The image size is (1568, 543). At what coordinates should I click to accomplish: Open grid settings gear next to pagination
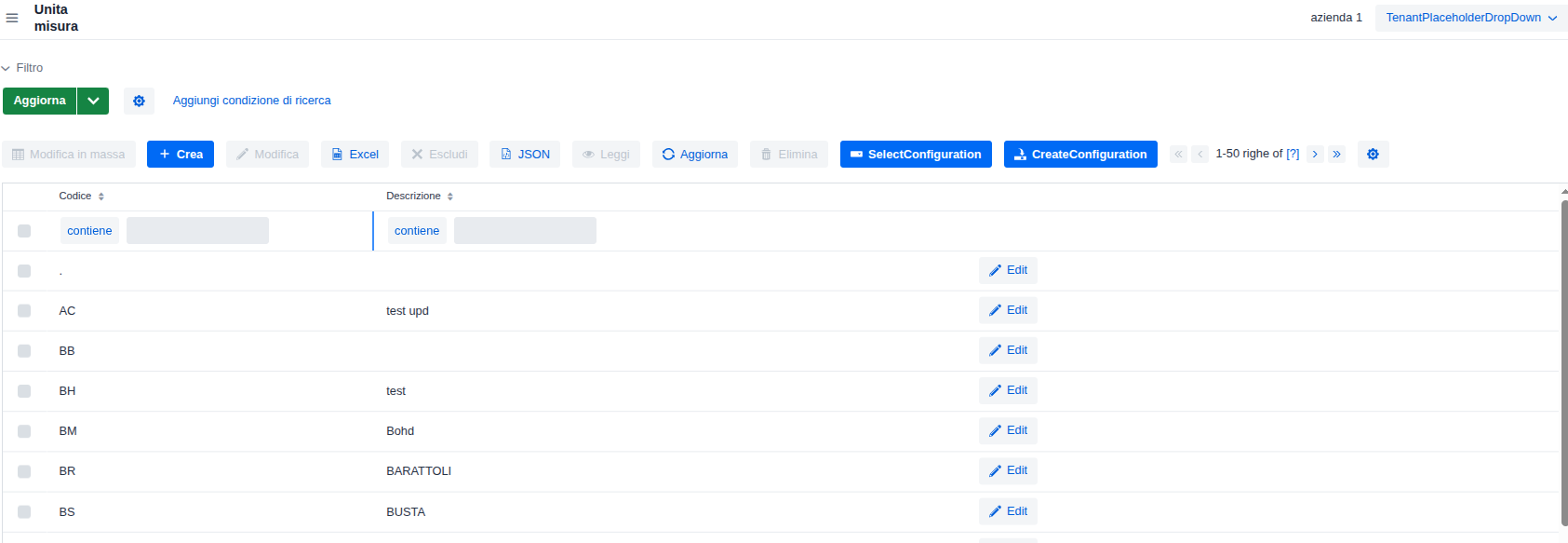[x=1373, y=154]
